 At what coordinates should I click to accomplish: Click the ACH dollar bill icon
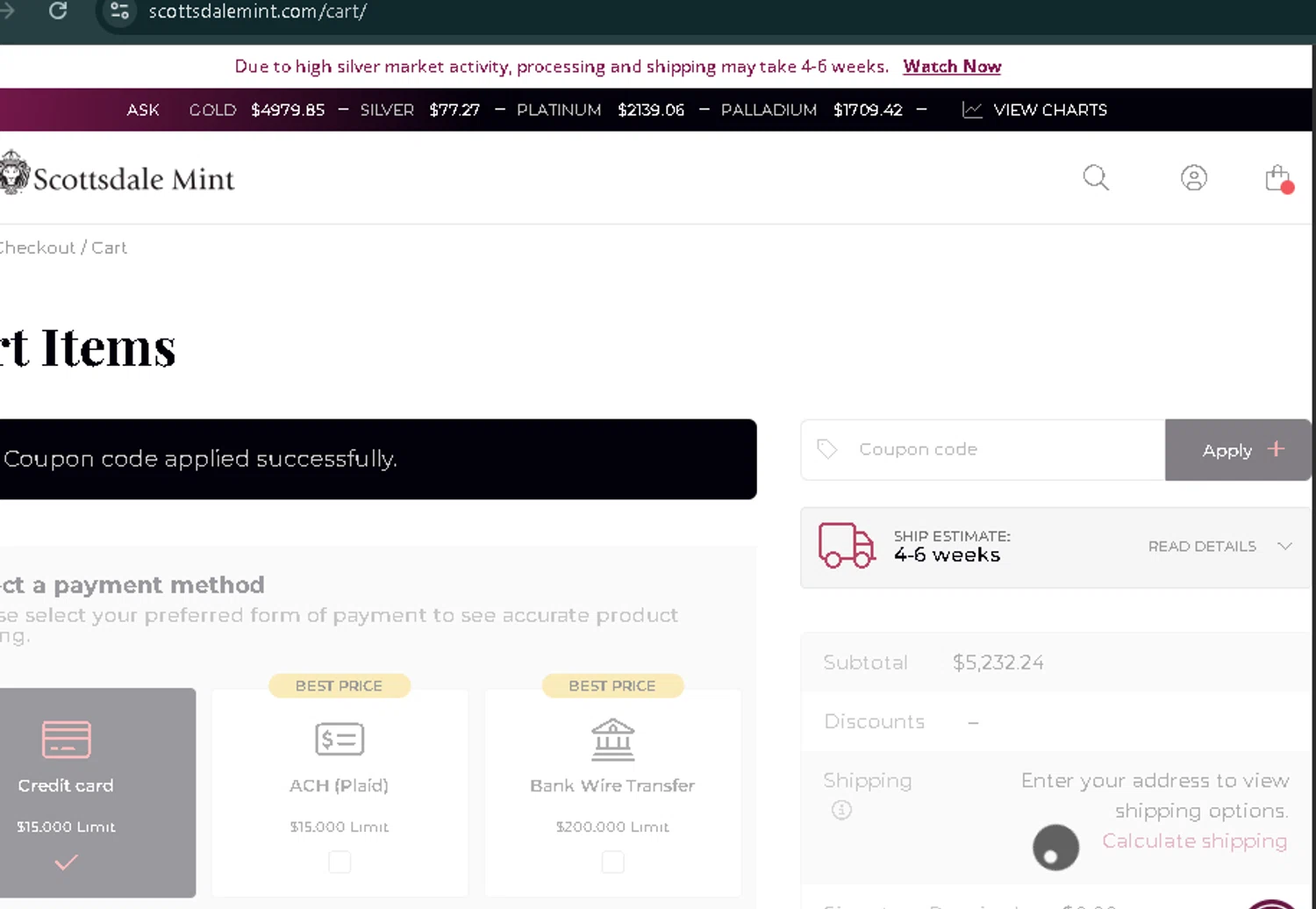tap(340, 739)
